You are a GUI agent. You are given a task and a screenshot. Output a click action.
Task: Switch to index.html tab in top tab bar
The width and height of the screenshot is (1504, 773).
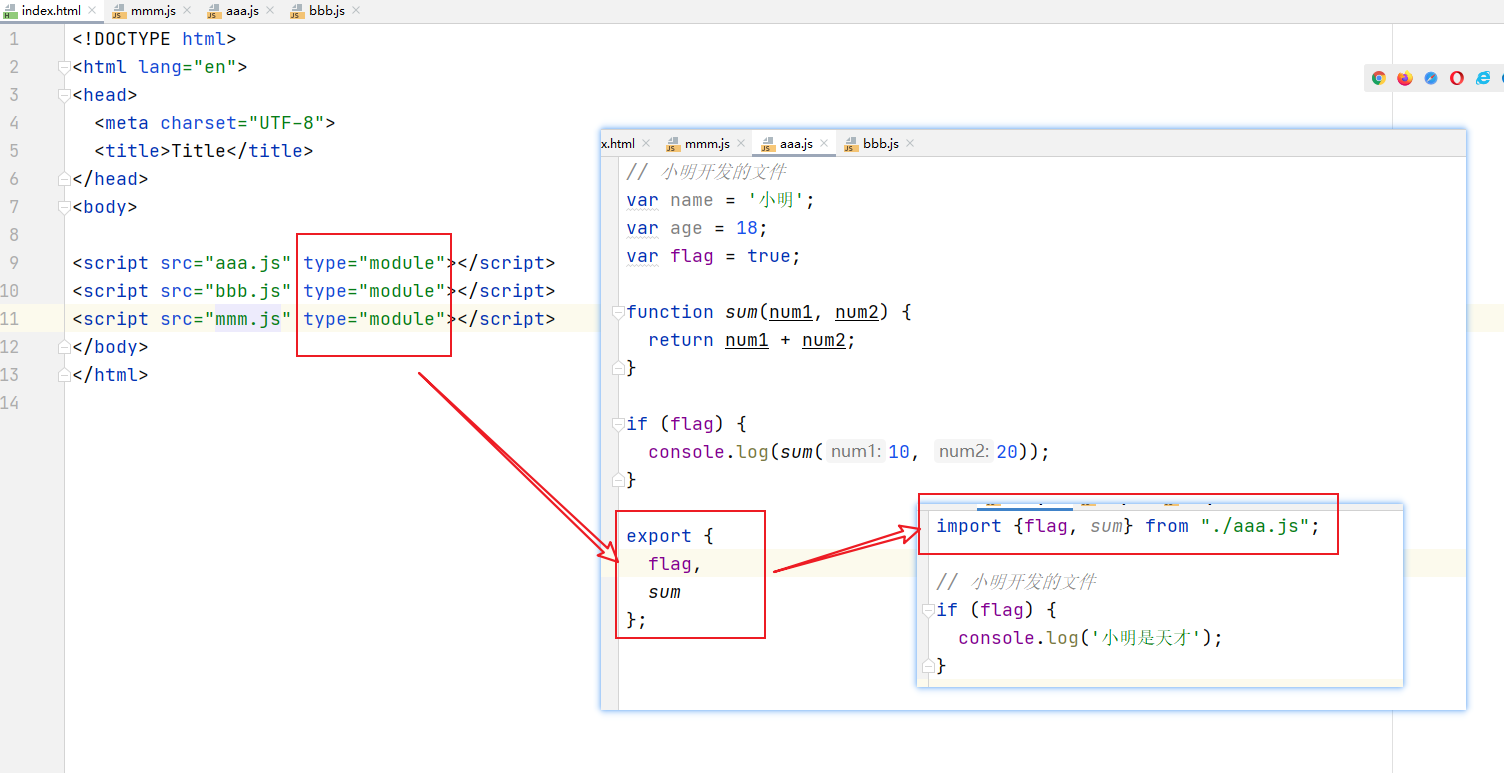[x=51, y=11]
